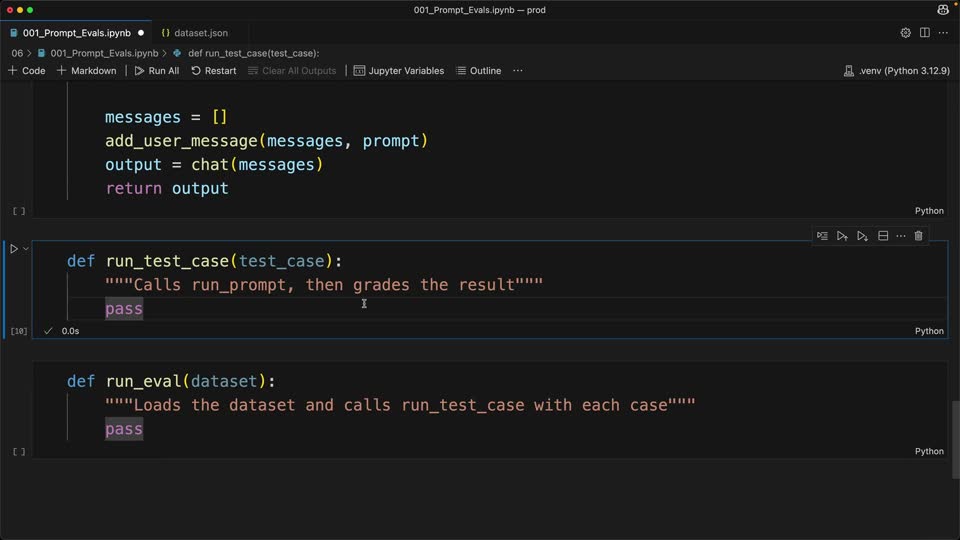Restart the notebook kernel
Screen dimensions: 960x540
click(x=214, y=71)
